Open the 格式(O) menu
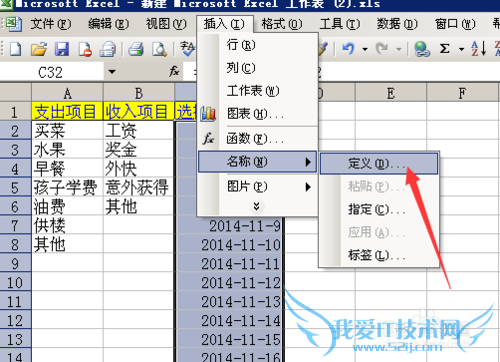The height and width of the screenshot is (362, 500). [282, 24]
